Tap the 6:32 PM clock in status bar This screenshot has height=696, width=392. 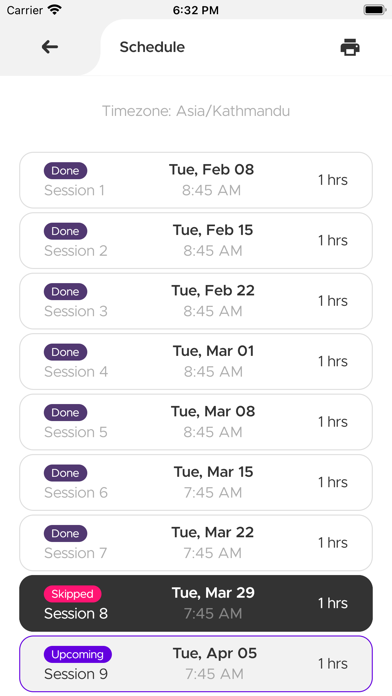[196, 10]
